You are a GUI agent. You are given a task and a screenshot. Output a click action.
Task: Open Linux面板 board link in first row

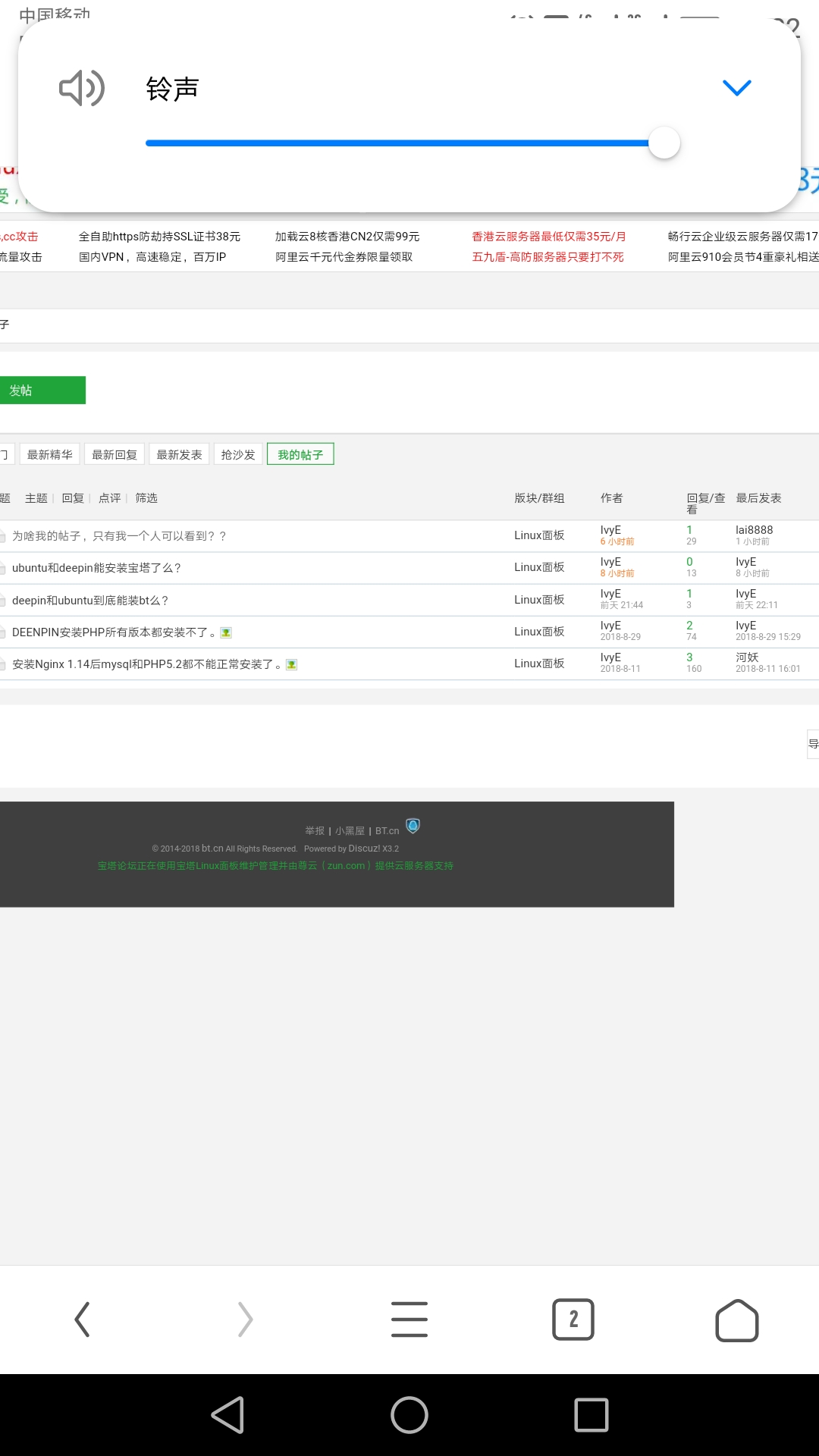[539, 535]
